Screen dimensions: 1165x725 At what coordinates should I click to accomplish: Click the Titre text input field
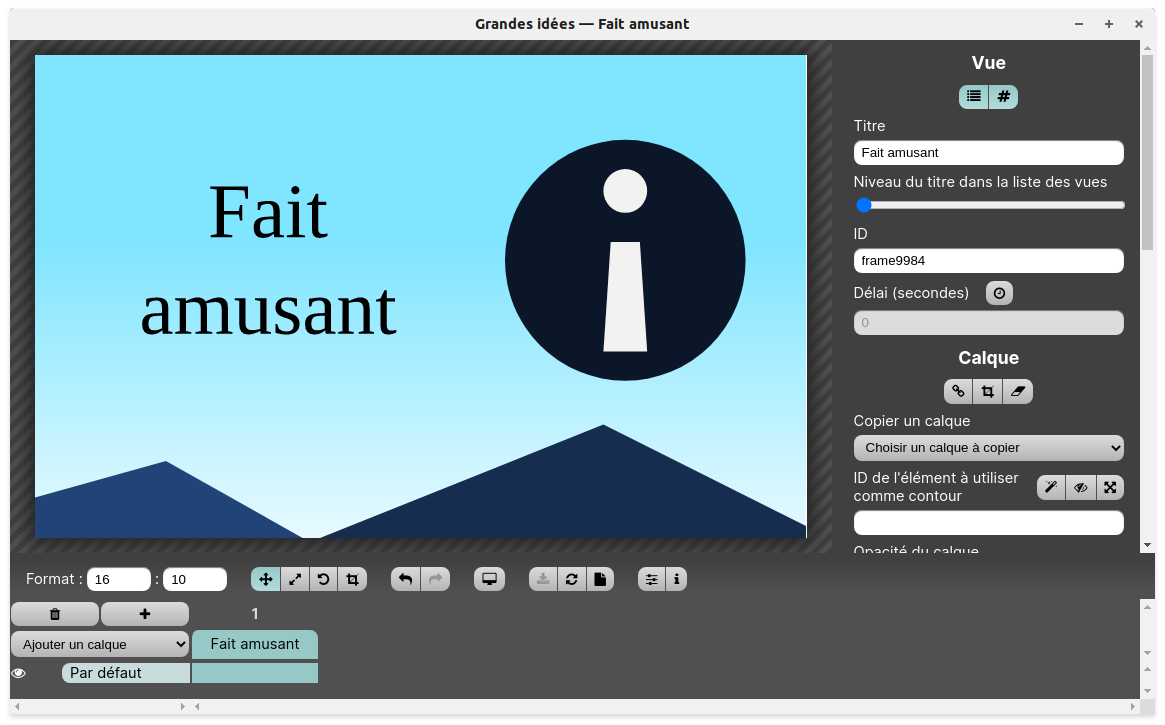988,153
